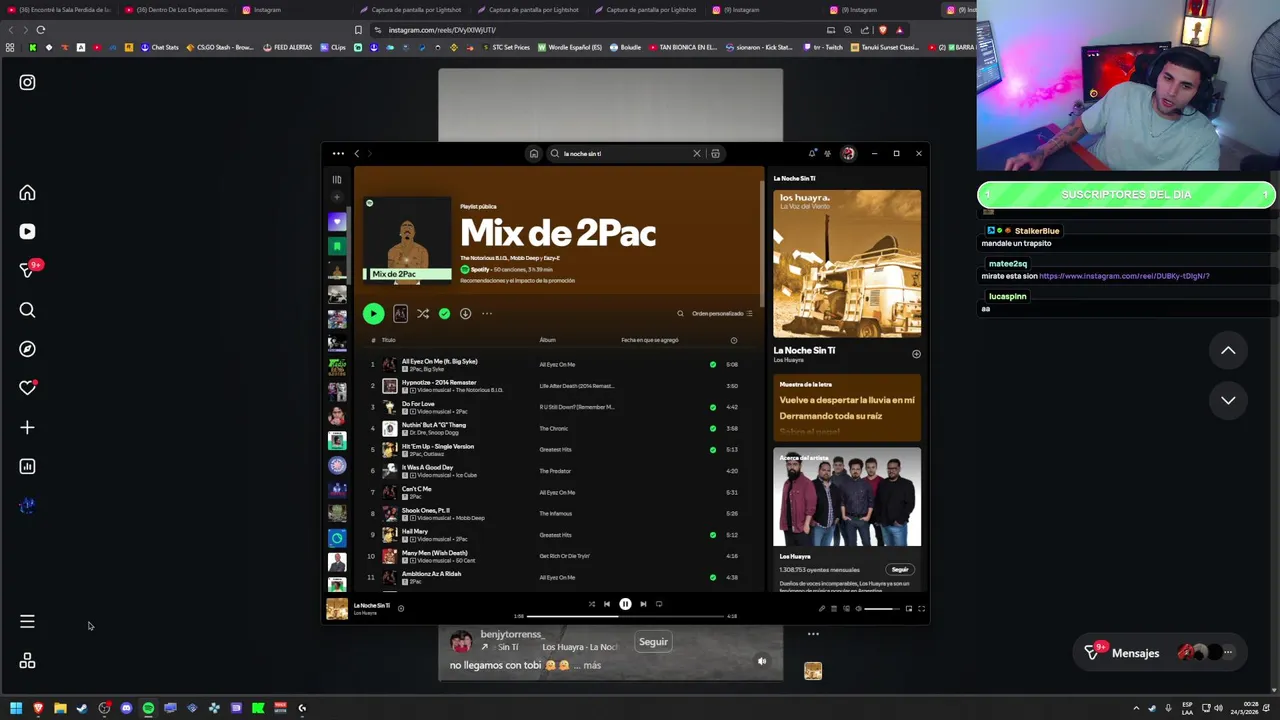Open Instagram Reels from the sidebar
This screenshot has width=1280, height=720.
[27, 232]
